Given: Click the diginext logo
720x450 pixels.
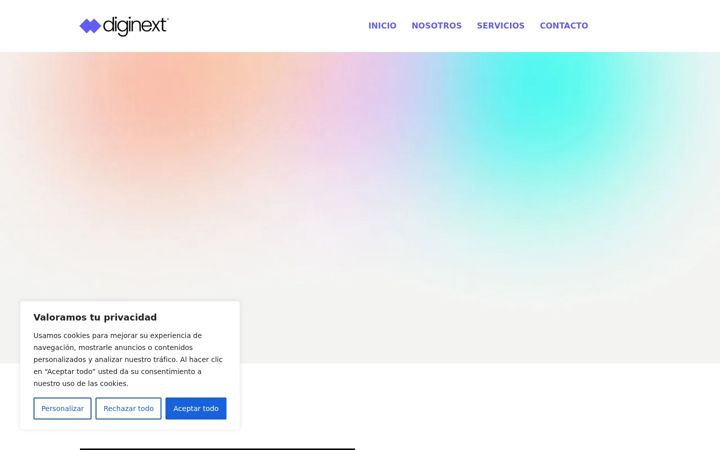Looking at the screenshot, I should 124,26.
